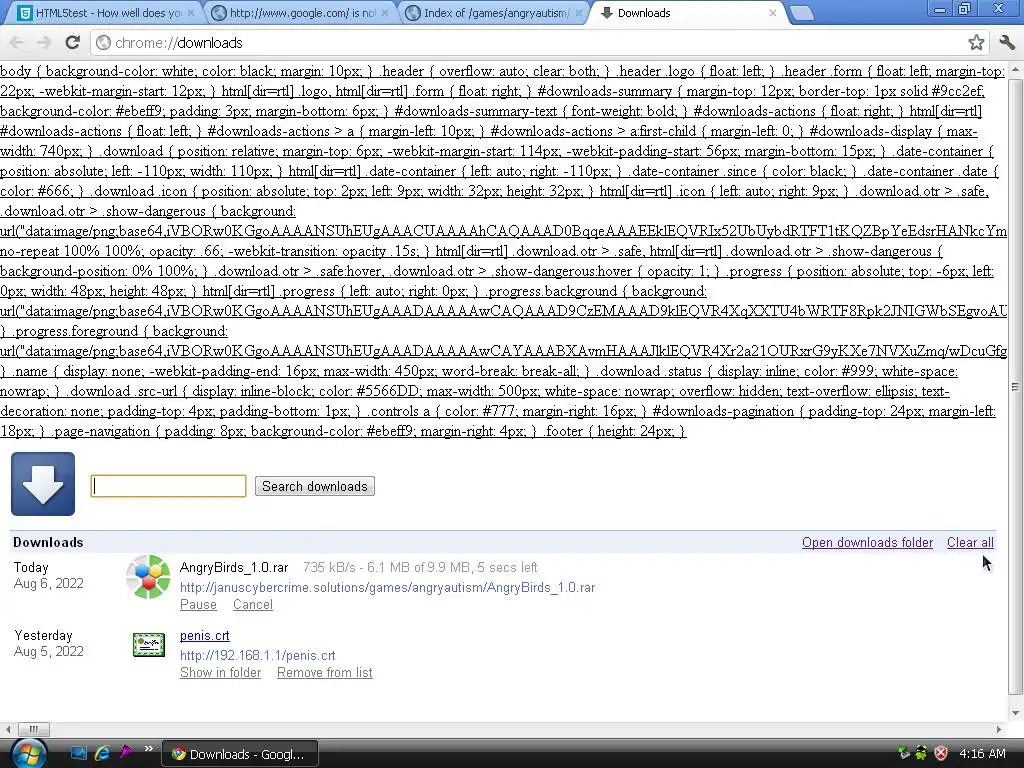Click the horizontal scrollbar right arrow
The height and width of the screenshot is (768, 1024).
pos(999,729)
